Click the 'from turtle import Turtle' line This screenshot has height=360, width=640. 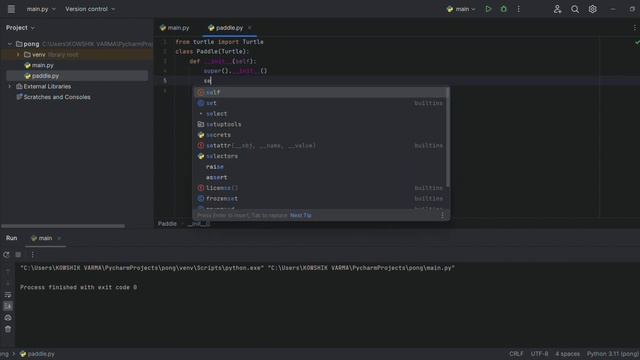[x=219, y=42]
